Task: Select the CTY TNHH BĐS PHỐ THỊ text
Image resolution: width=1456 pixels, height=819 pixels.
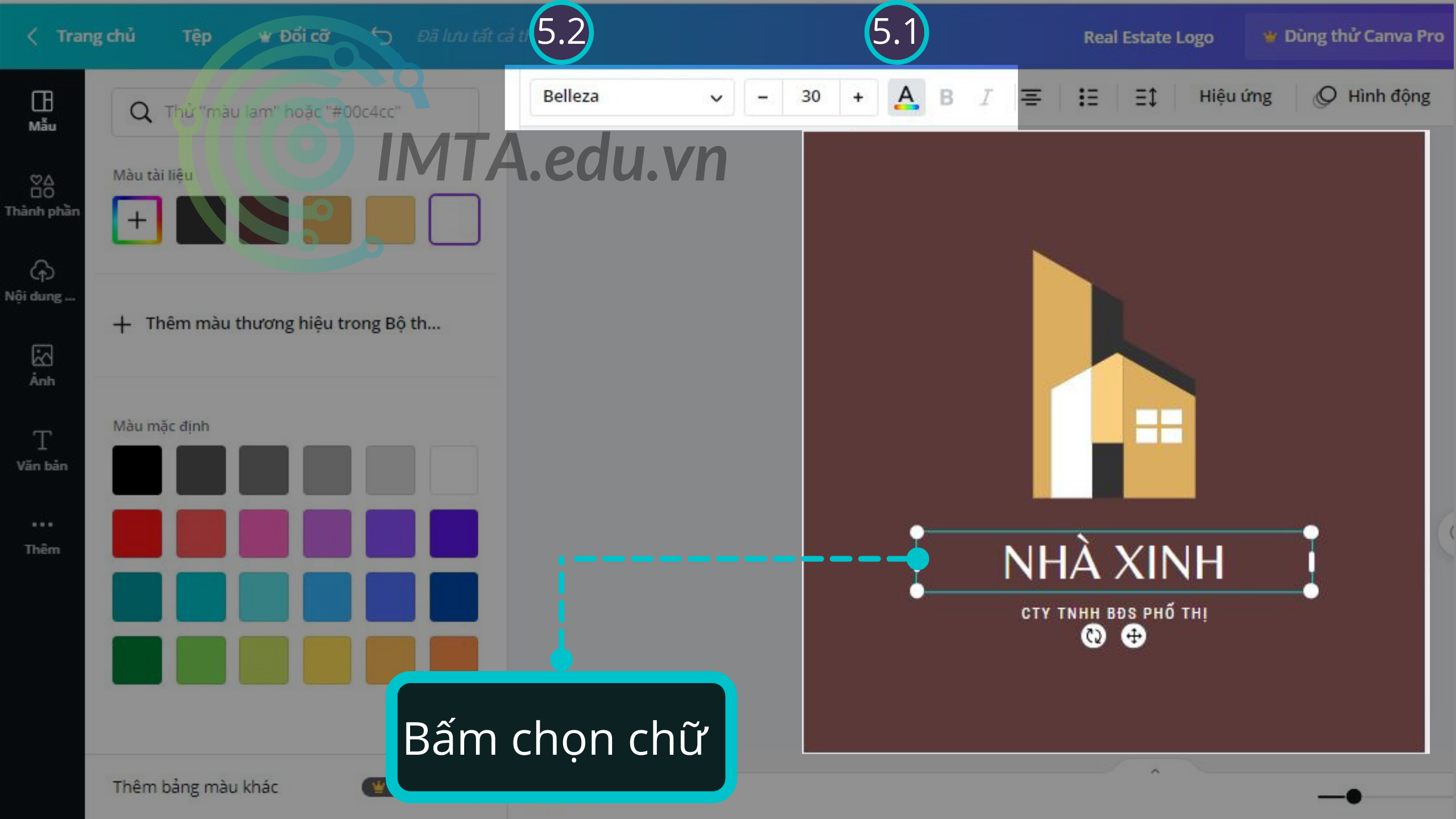Action: click(1114, 613)
